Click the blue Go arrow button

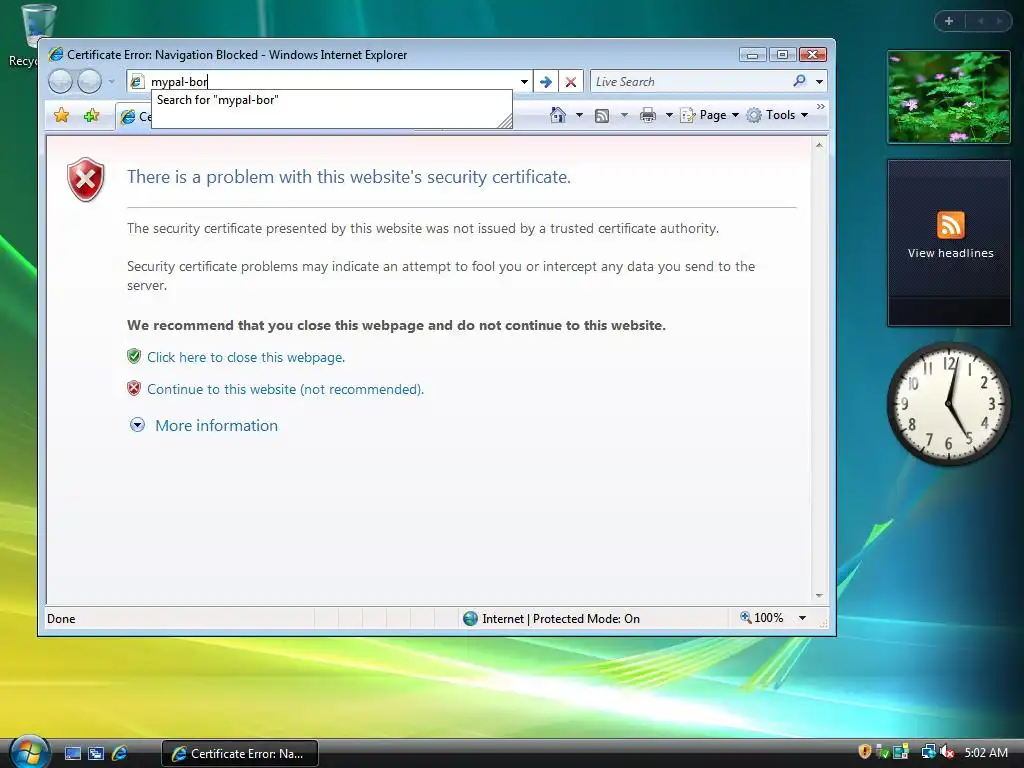pyautogui.click(x=546, y=82)
